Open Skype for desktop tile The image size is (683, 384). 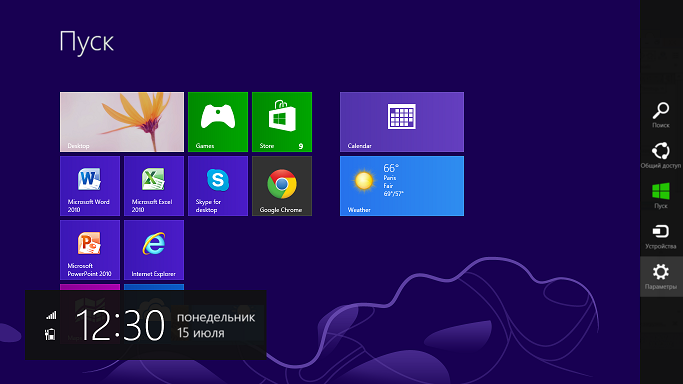[x=218, y=186]
